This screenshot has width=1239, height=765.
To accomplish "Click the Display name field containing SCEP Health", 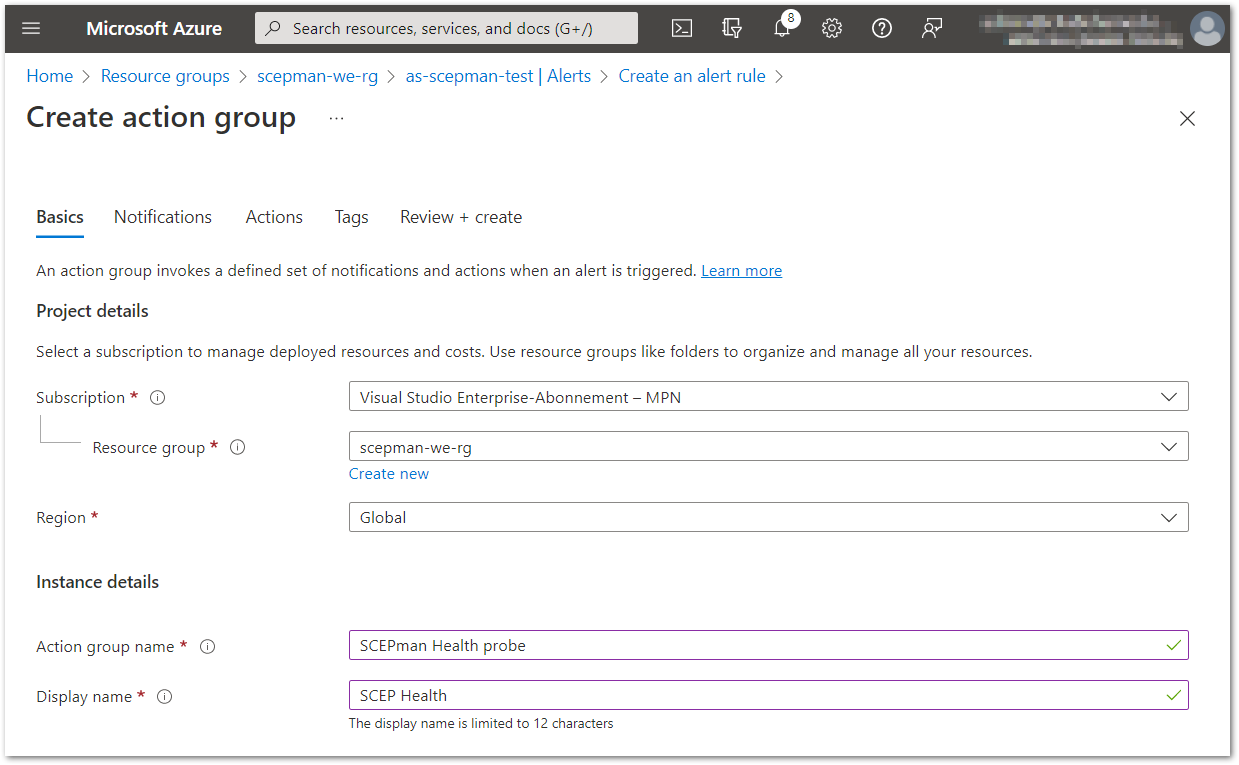I will click(768, 695).
